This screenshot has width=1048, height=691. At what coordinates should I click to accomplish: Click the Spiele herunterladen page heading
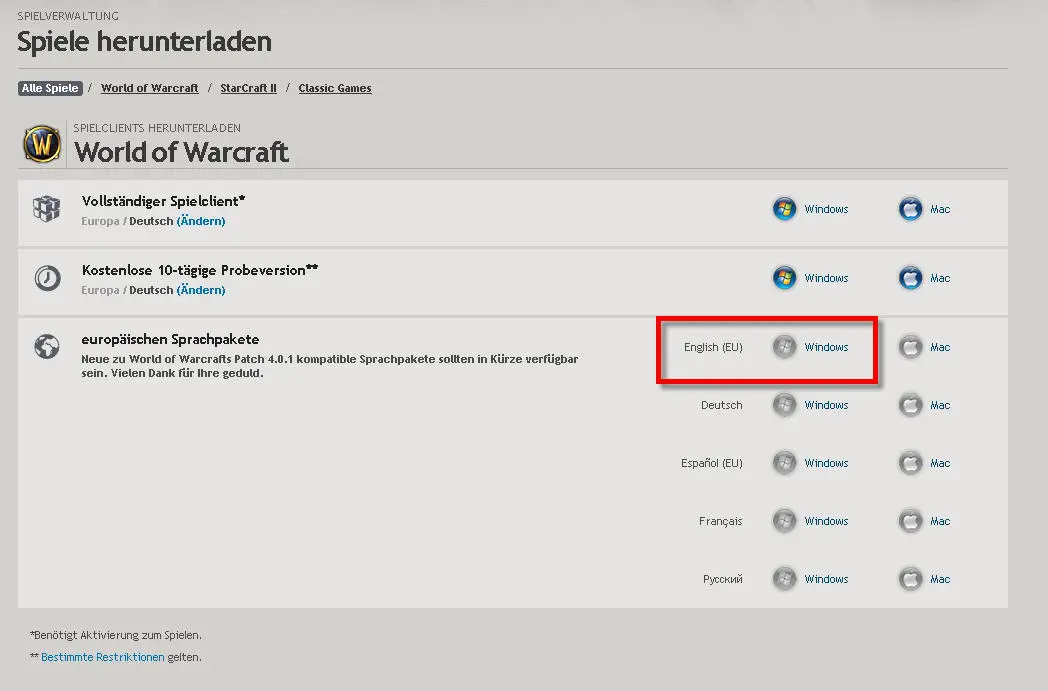pos(144,41)
